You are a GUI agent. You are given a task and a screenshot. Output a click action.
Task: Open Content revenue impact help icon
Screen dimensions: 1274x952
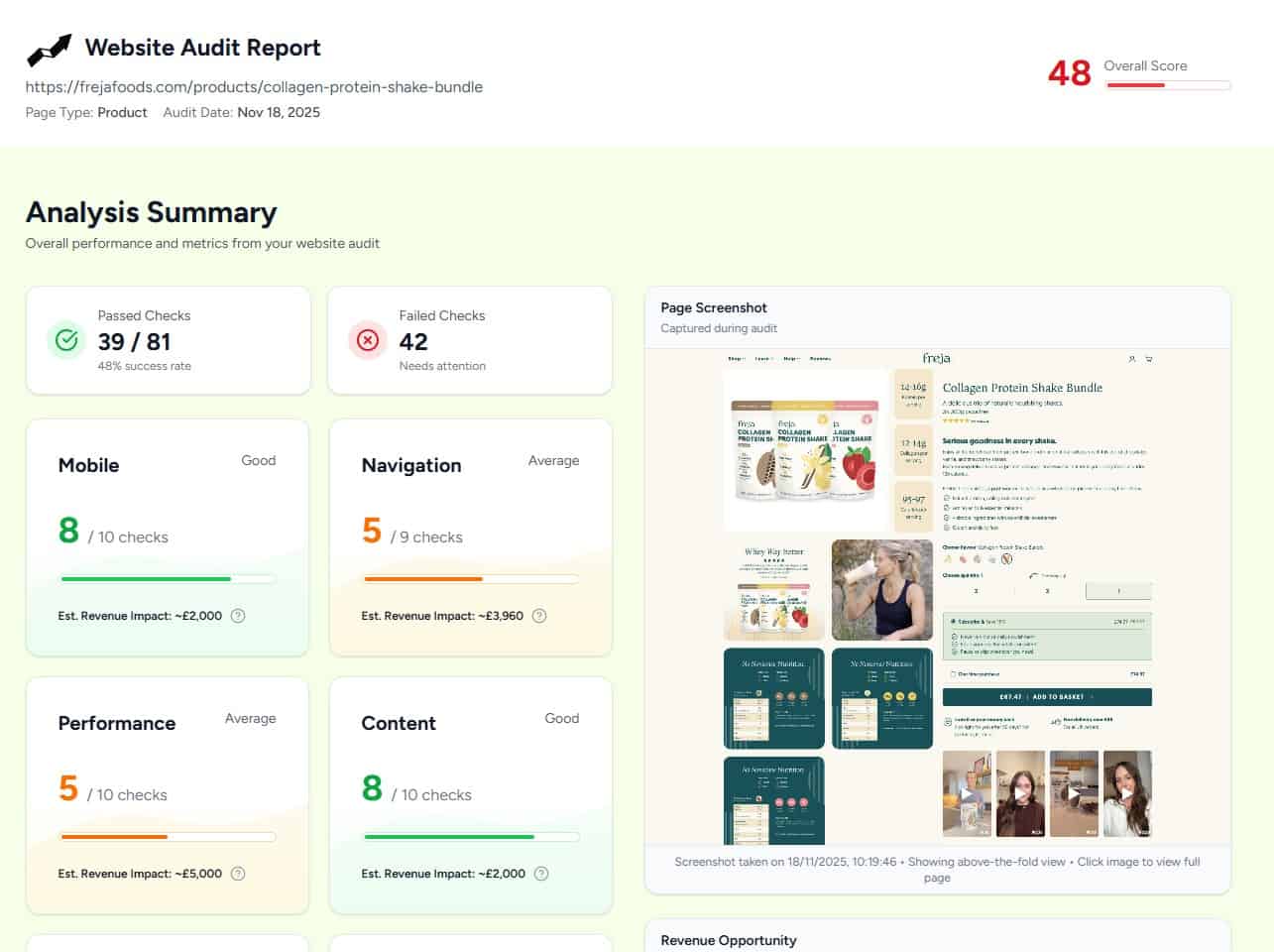[x=541, y=874]
